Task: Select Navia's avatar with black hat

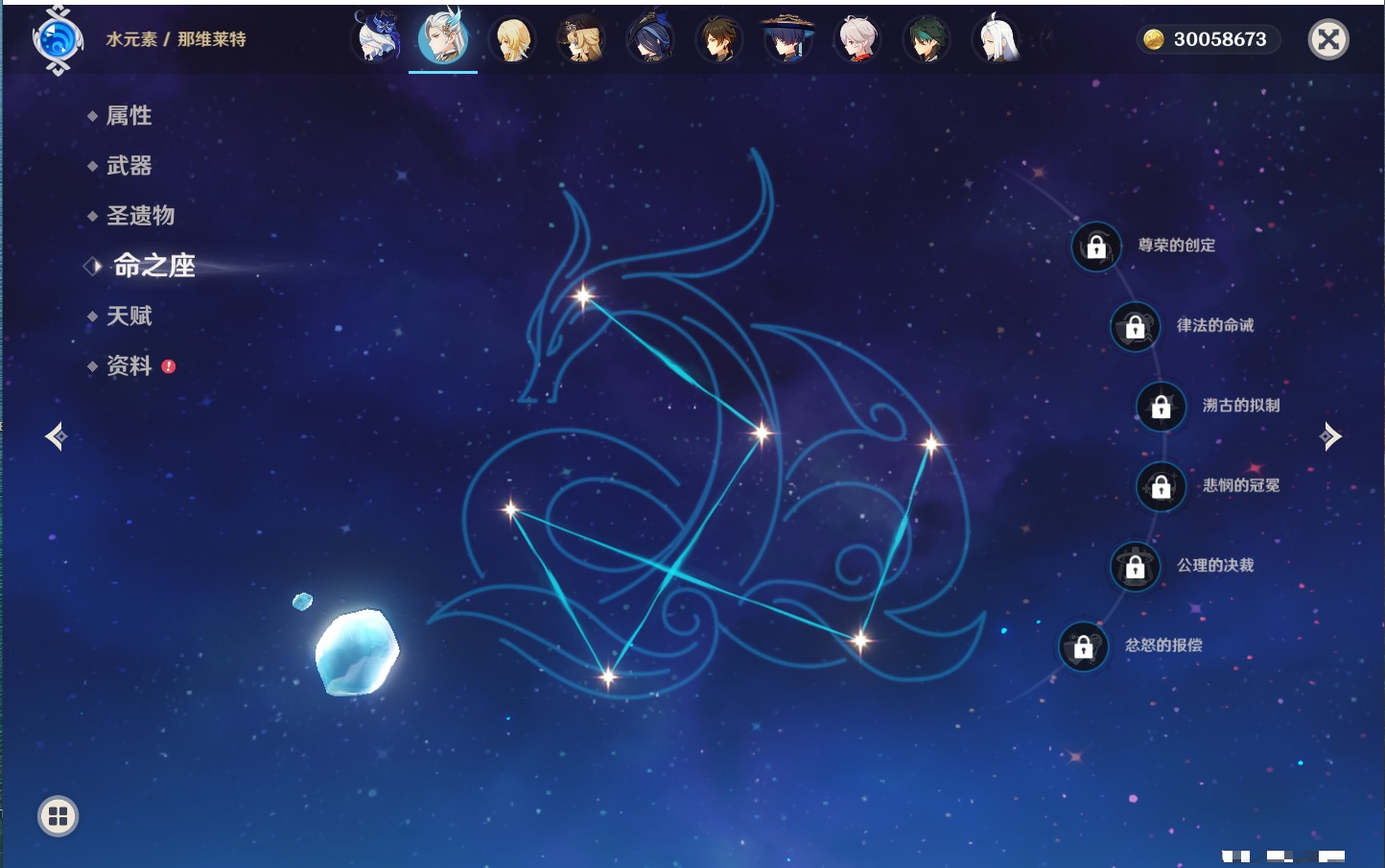Action: [581, 39]
